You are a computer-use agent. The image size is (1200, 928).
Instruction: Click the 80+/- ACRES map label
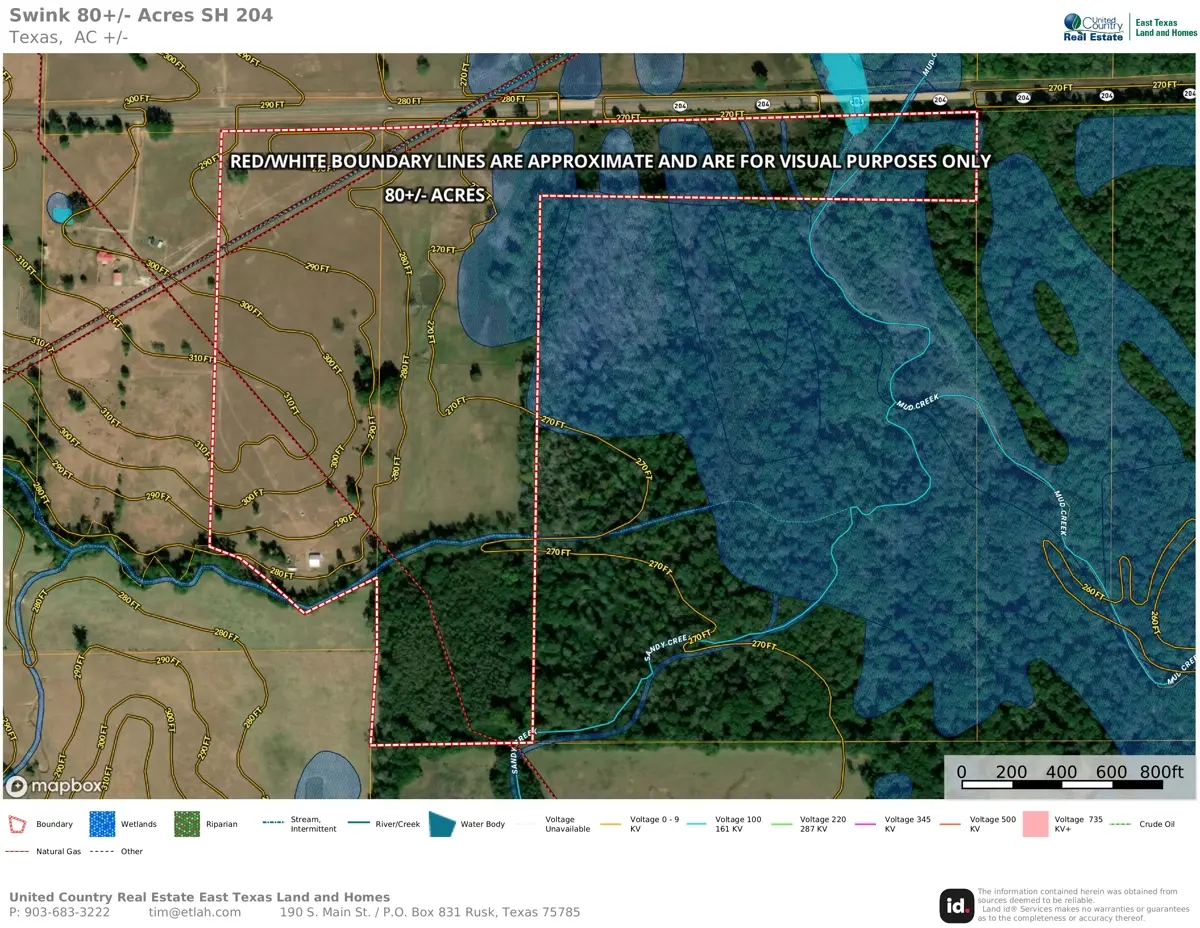pyautogui.click(x=434, y=195)
